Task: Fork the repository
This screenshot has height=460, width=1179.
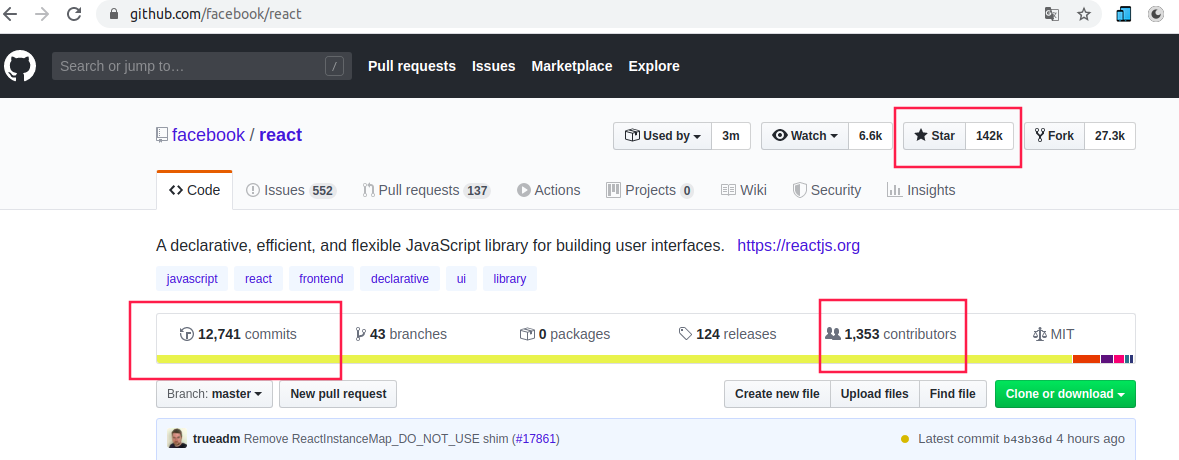Action: [x=1054, y=136]
